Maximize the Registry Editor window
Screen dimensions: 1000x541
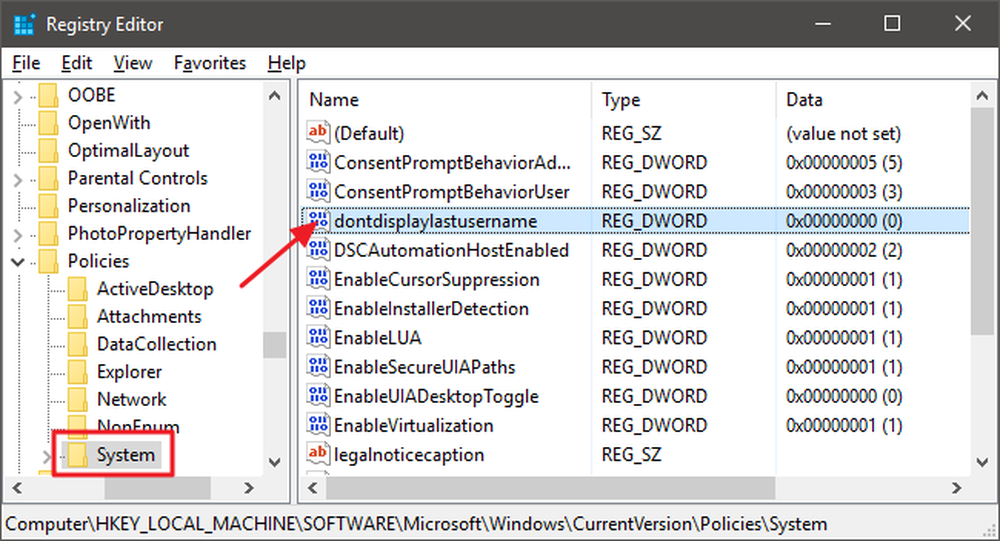892,24
